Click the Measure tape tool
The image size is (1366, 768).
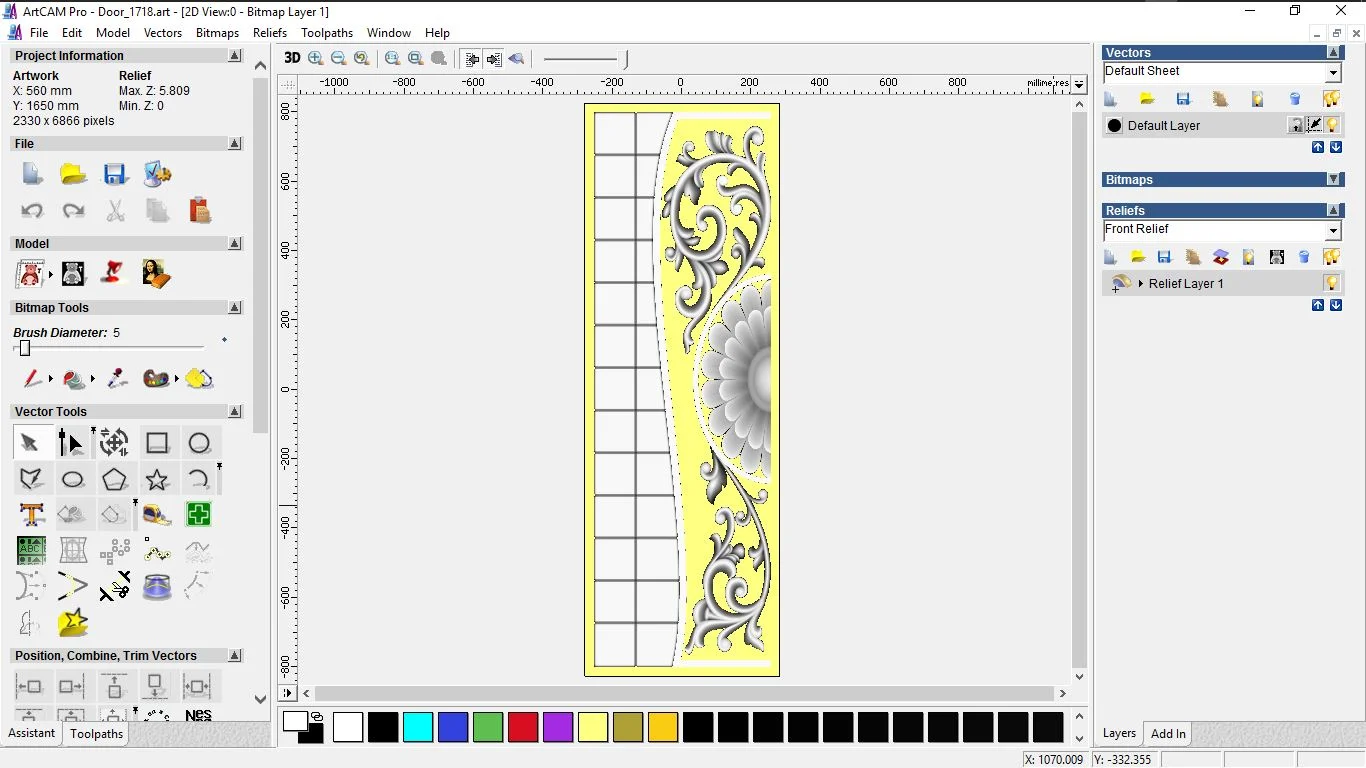point(157,515)
